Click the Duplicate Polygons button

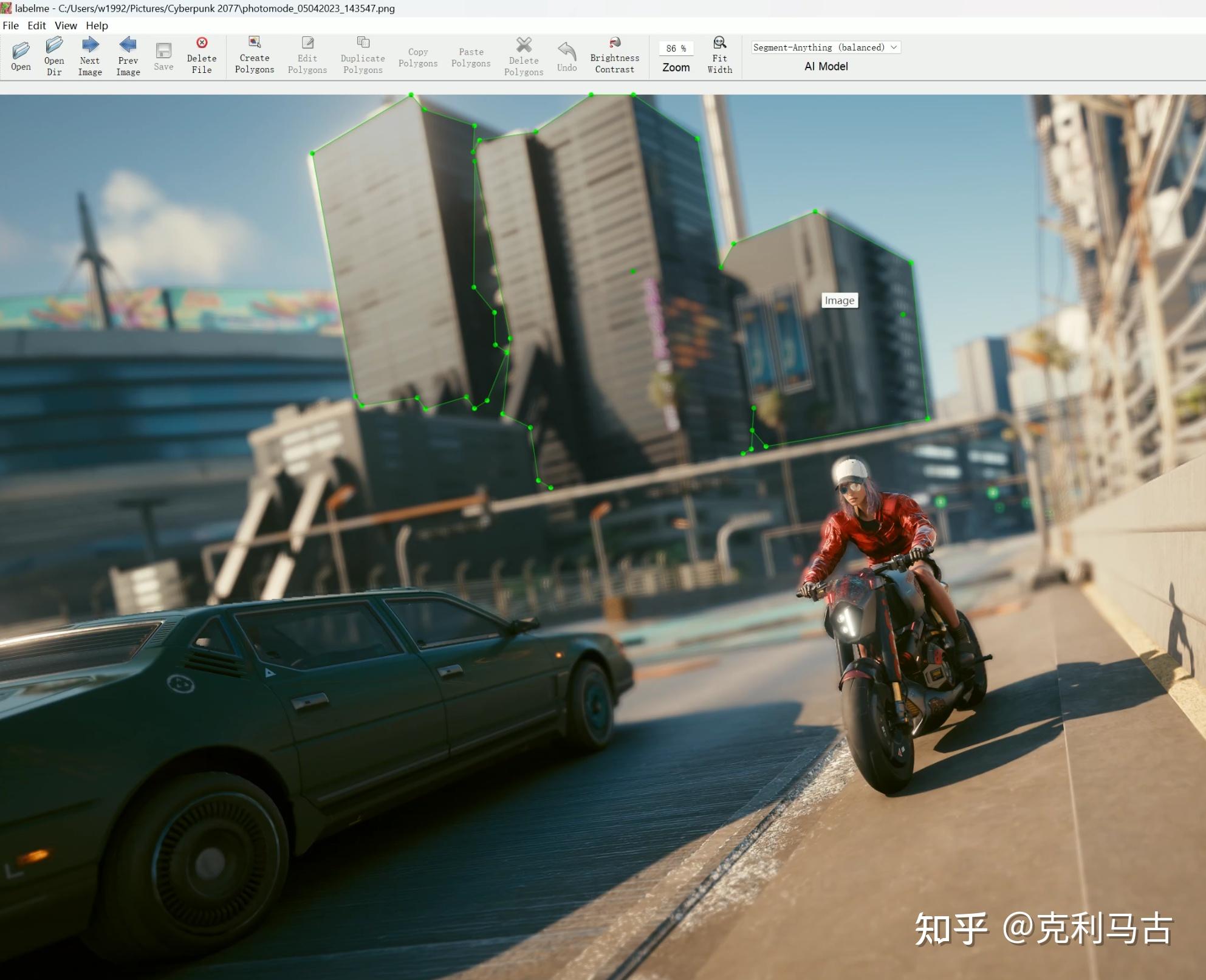tap(363, 43)
